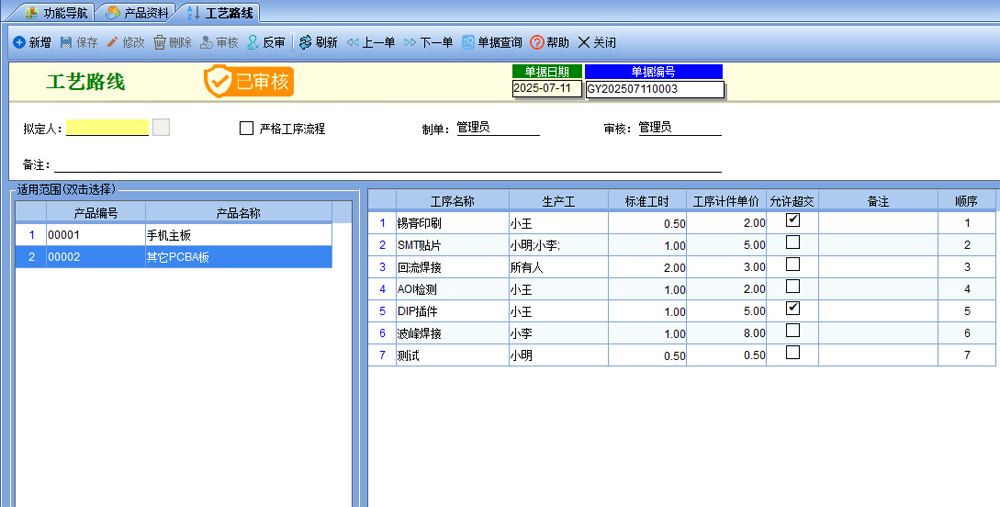Uncheck 允许超交 for 锡膏印刷 row
Image resolution: width=1000 pixels, height=507 pixels.
point(793,220)
